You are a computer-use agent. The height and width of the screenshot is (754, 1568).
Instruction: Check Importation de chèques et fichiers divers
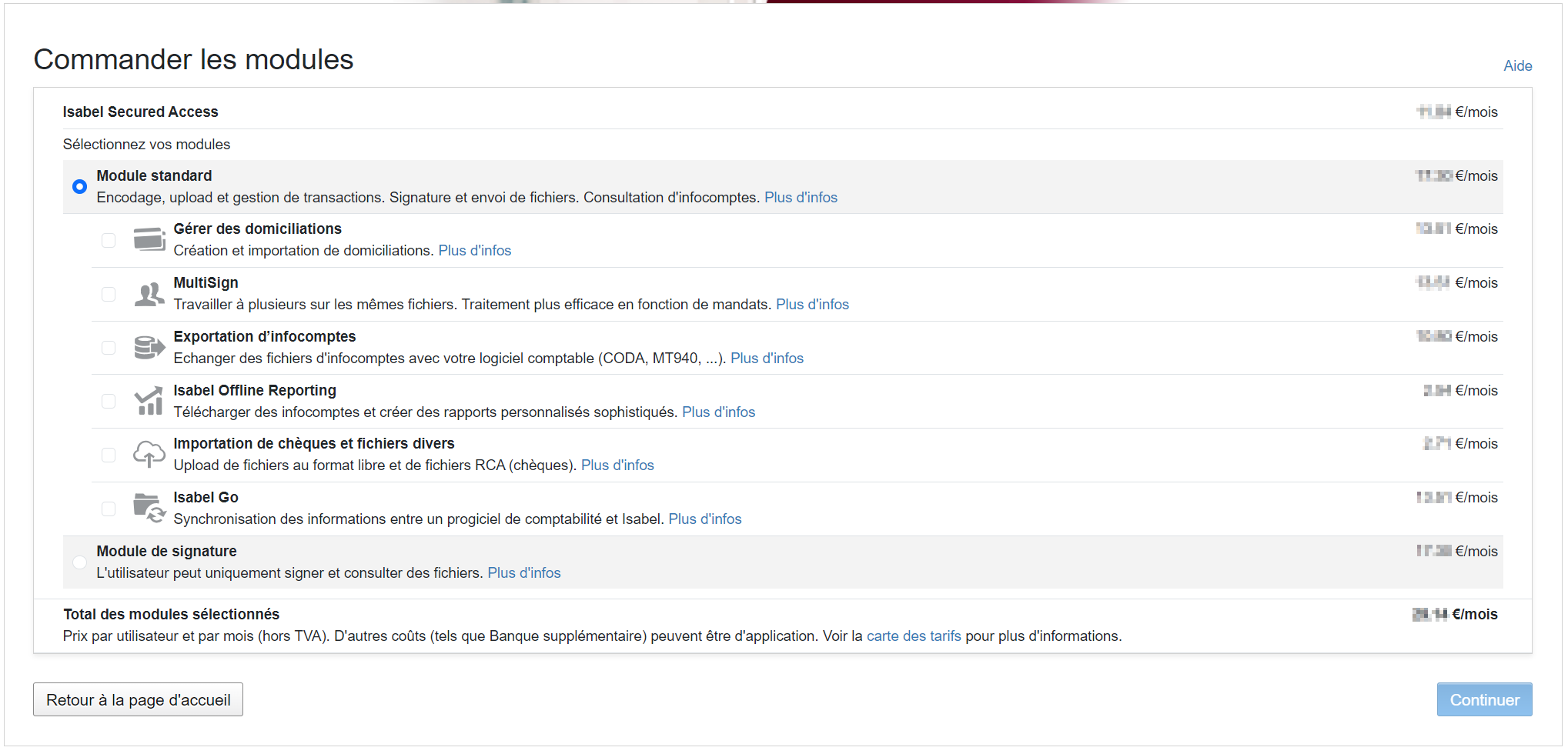point(109,455)
